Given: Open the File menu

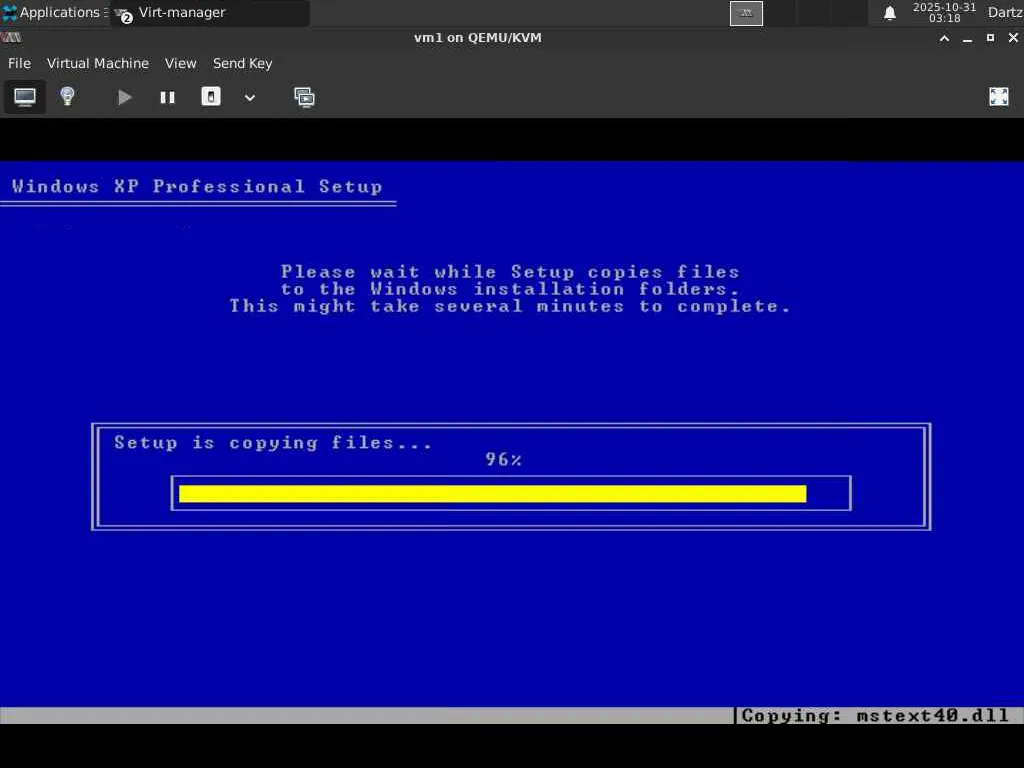Looking at the screenshot, I should point(19,63).
